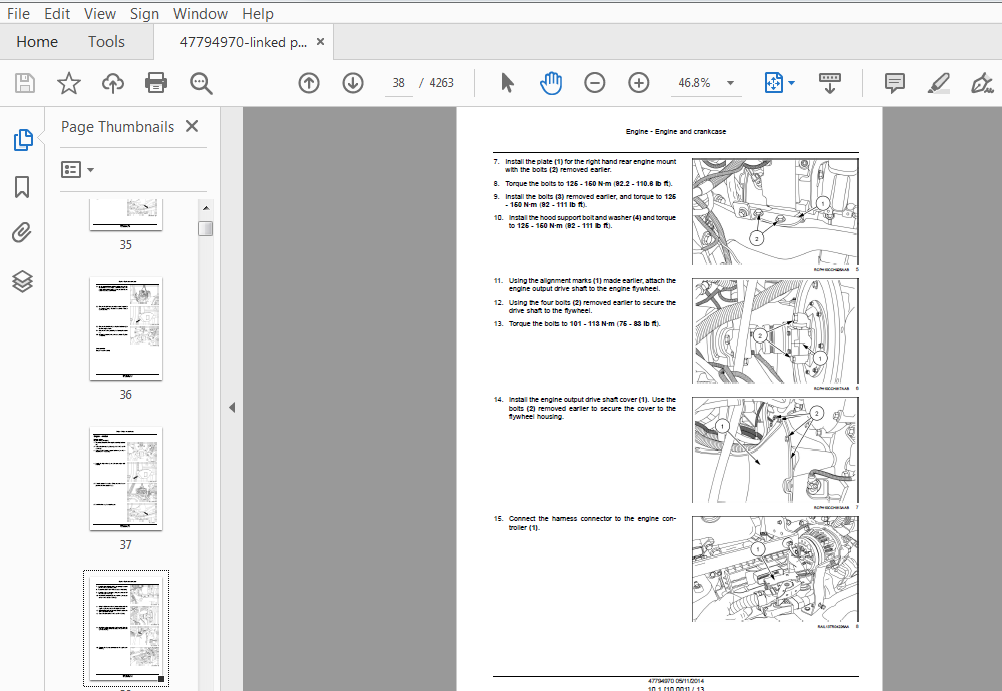This screenshot has height=691, width=1002.
Task: Add a comment with the speech bubble
Action: 895,83
